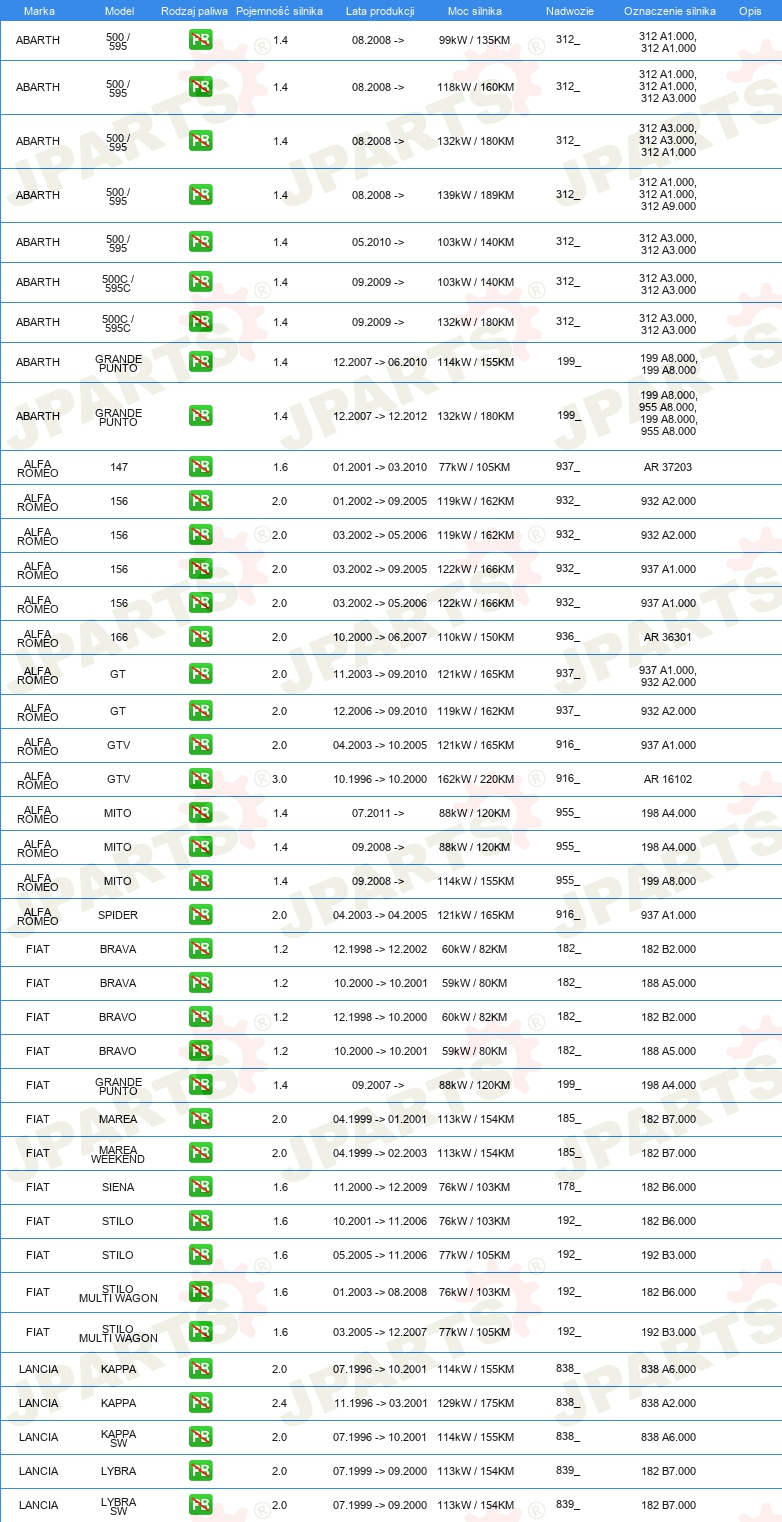The width and height of the screenshot is (782, 1522).
Task: Click the fuel icon in the Marea Weekend row
Action: [200, 1153]
